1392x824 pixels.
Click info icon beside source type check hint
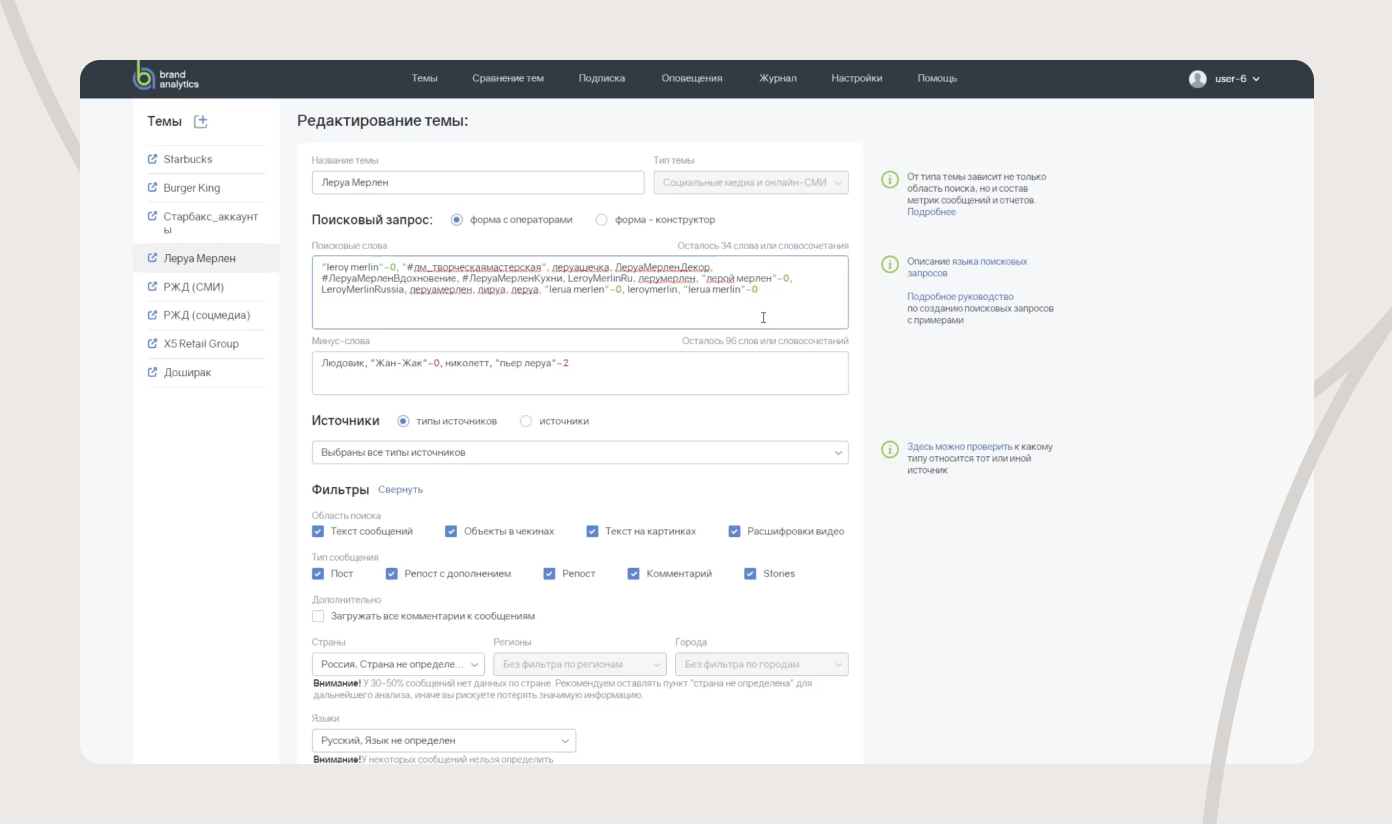click(x=889, y=450)
